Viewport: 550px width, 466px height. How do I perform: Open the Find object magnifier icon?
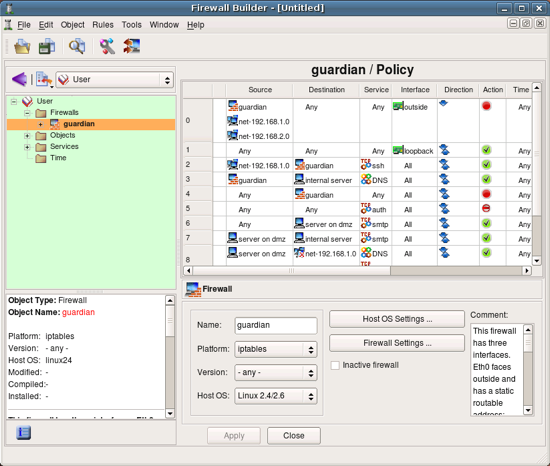tap(77, 46)
